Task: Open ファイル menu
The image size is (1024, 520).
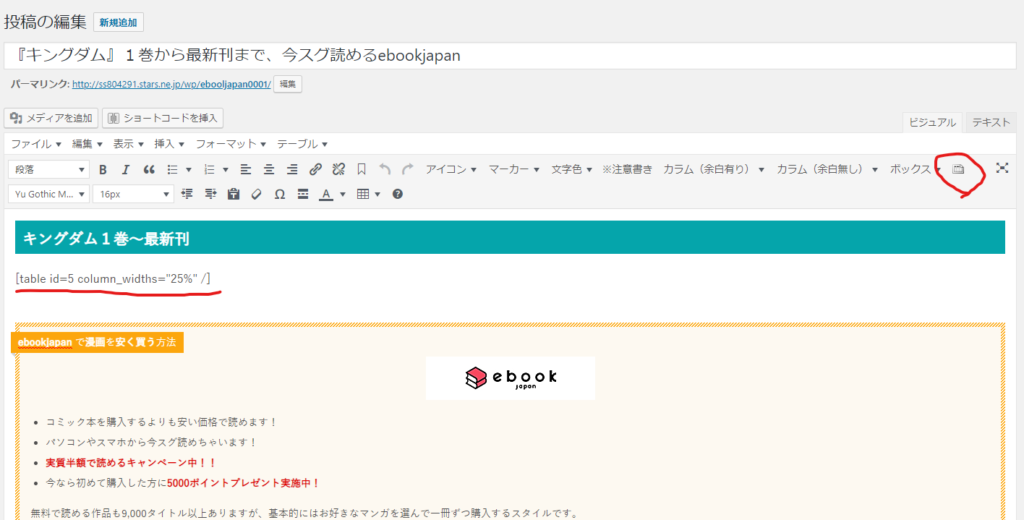Action: [x=36, y=144]
